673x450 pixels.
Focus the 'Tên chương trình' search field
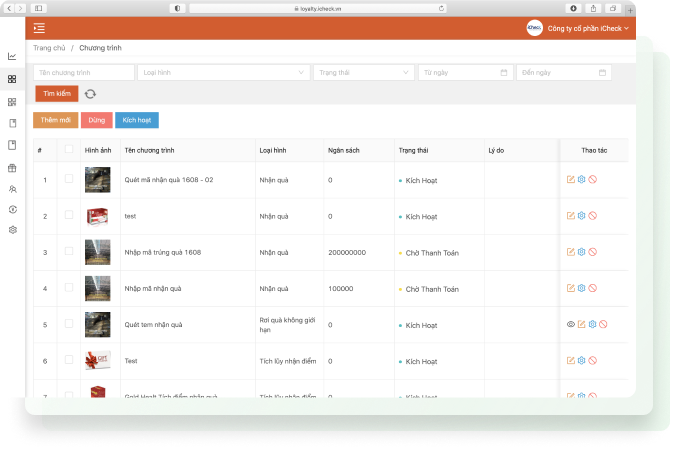(x=84, y=73)
